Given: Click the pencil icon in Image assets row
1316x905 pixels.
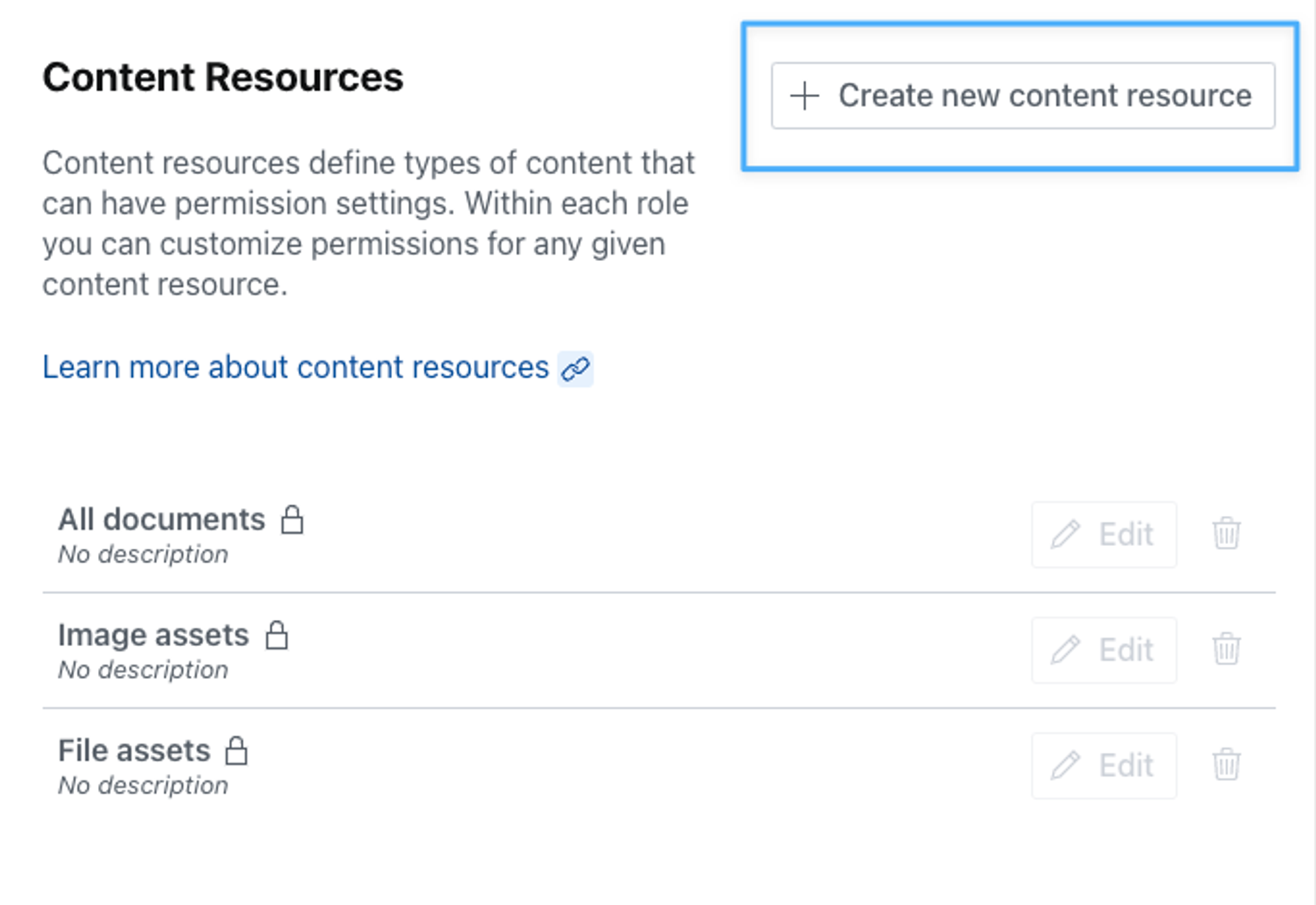Looking at the screenshot, I should pyautogui.click(x=1066, y=650).
